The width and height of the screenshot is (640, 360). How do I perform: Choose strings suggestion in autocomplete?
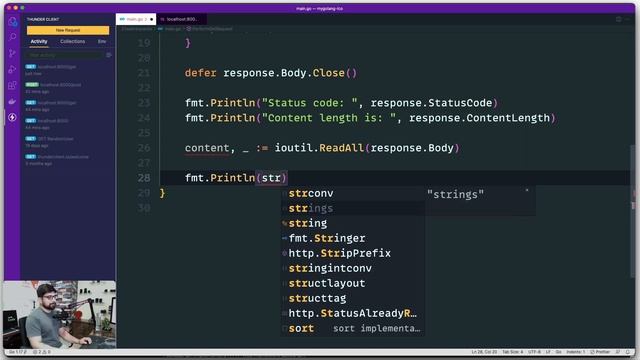[353, 209]
